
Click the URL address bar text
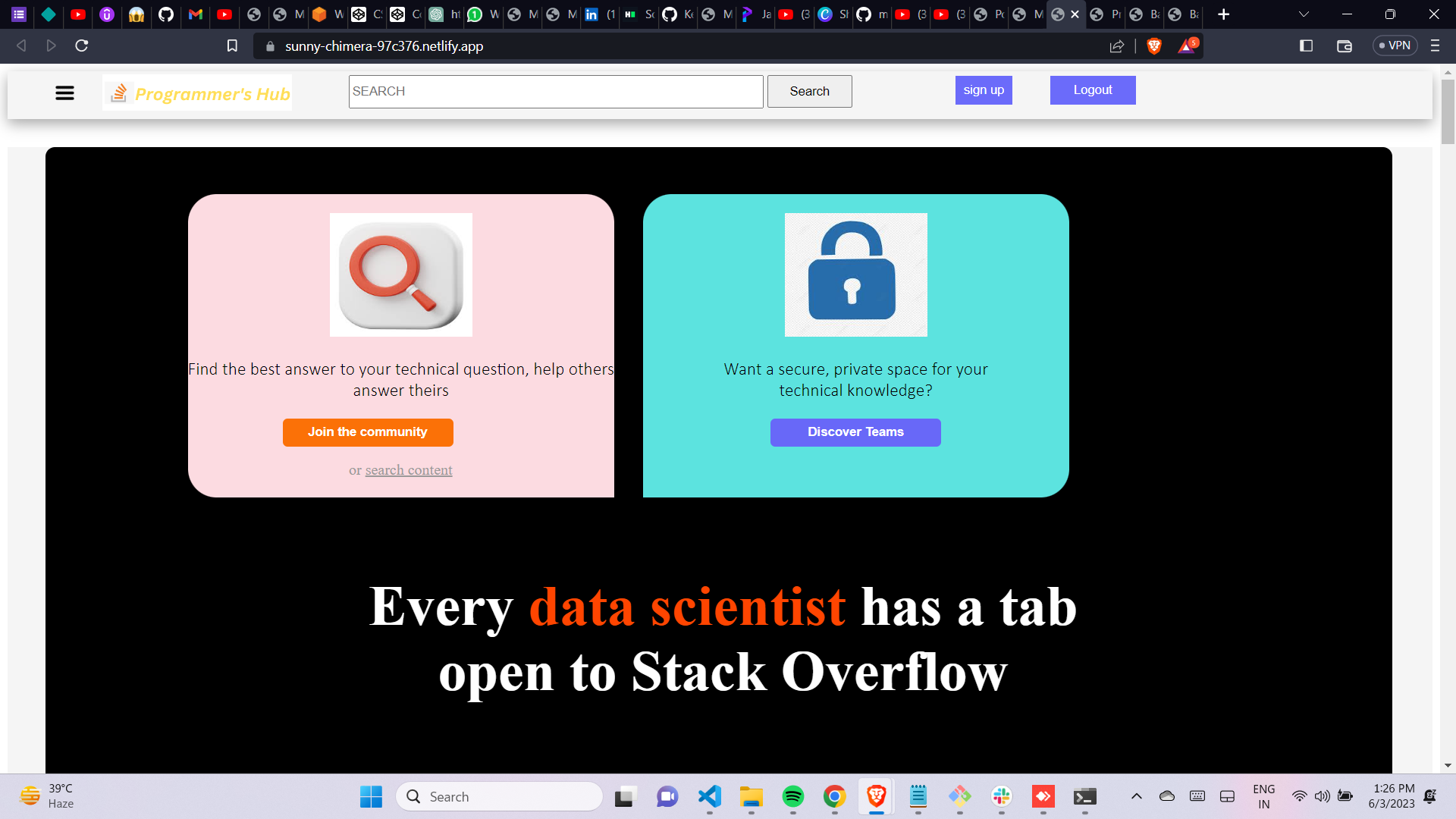tap(384, 46)
